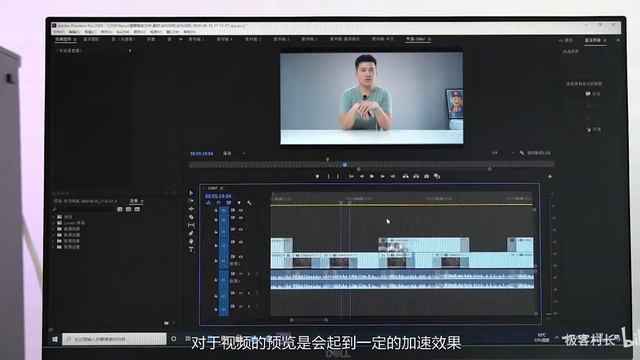Click the Lift button
The height and width of the screenshot is (360, 640).
click(405, 176)
